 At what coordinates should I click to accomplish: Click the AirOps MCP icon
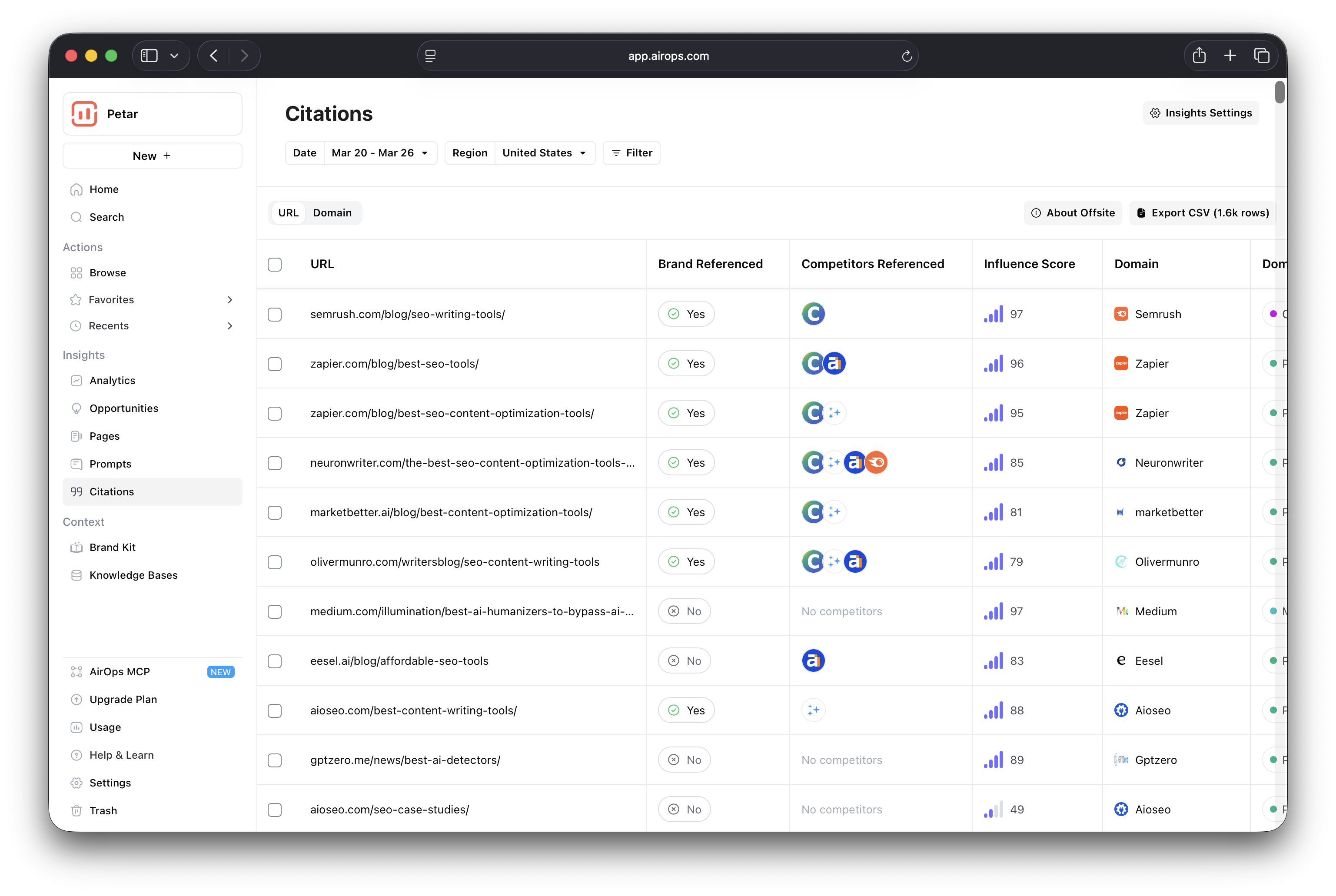[x=76, y=672]
